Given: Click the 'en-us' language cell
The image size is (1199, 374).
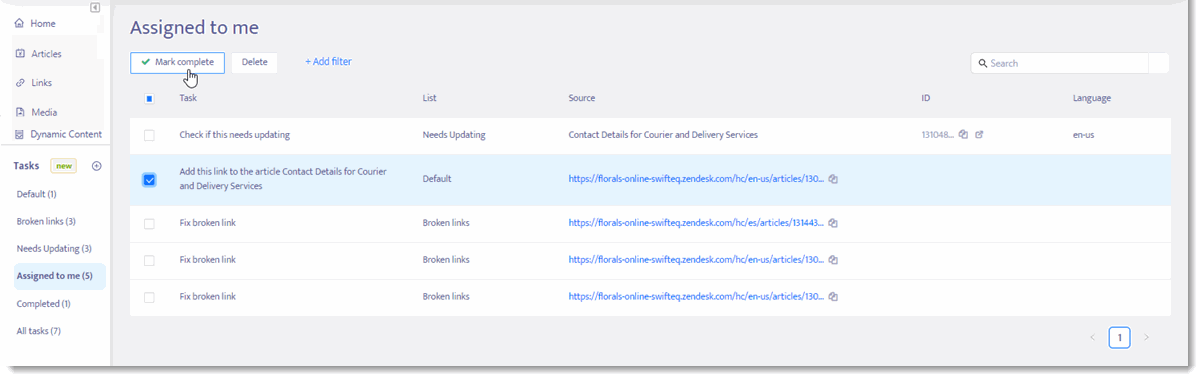Looking at the screenshot, I should pyautogui.click(x=1084, y=135).
